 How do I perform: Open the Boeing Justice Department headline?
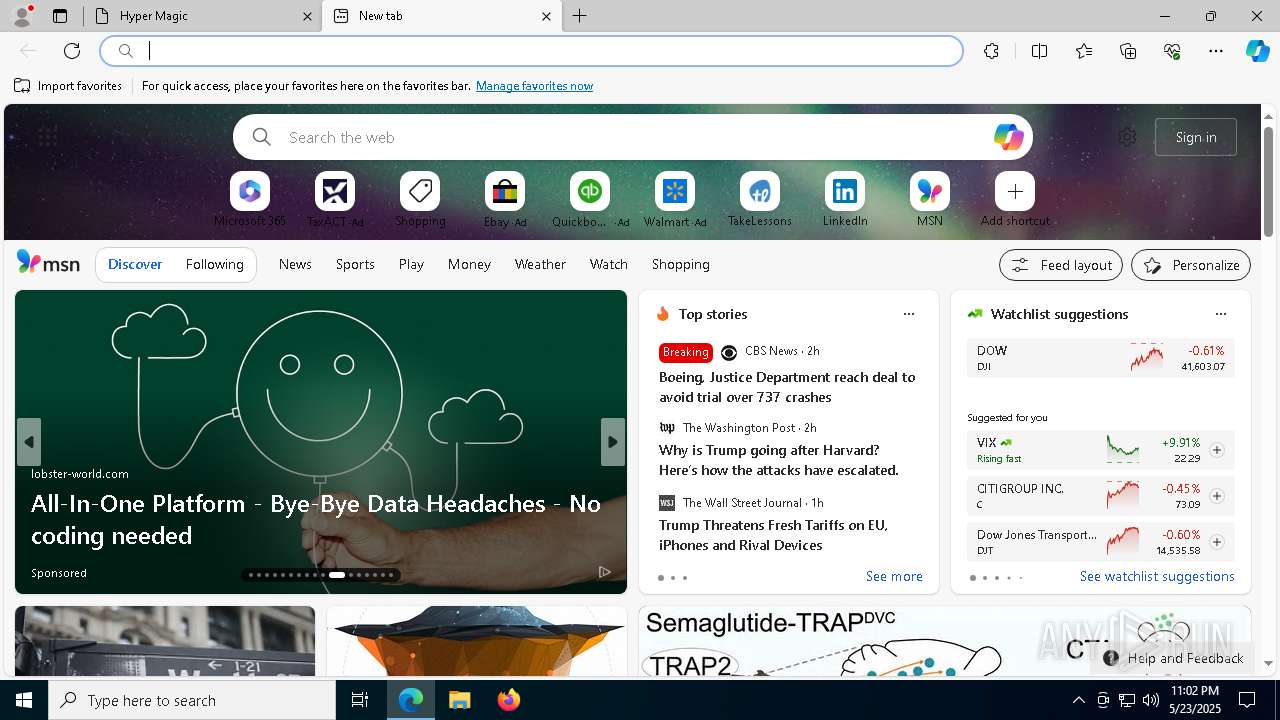pos(787,387)
